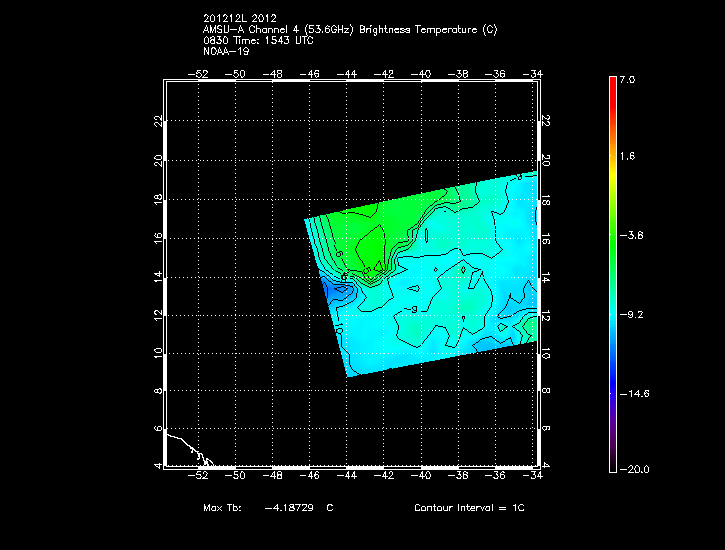The height and width of the screenshot is (550, 725).
Task: Click the -9.2 colorbar label
Action: 630,314
